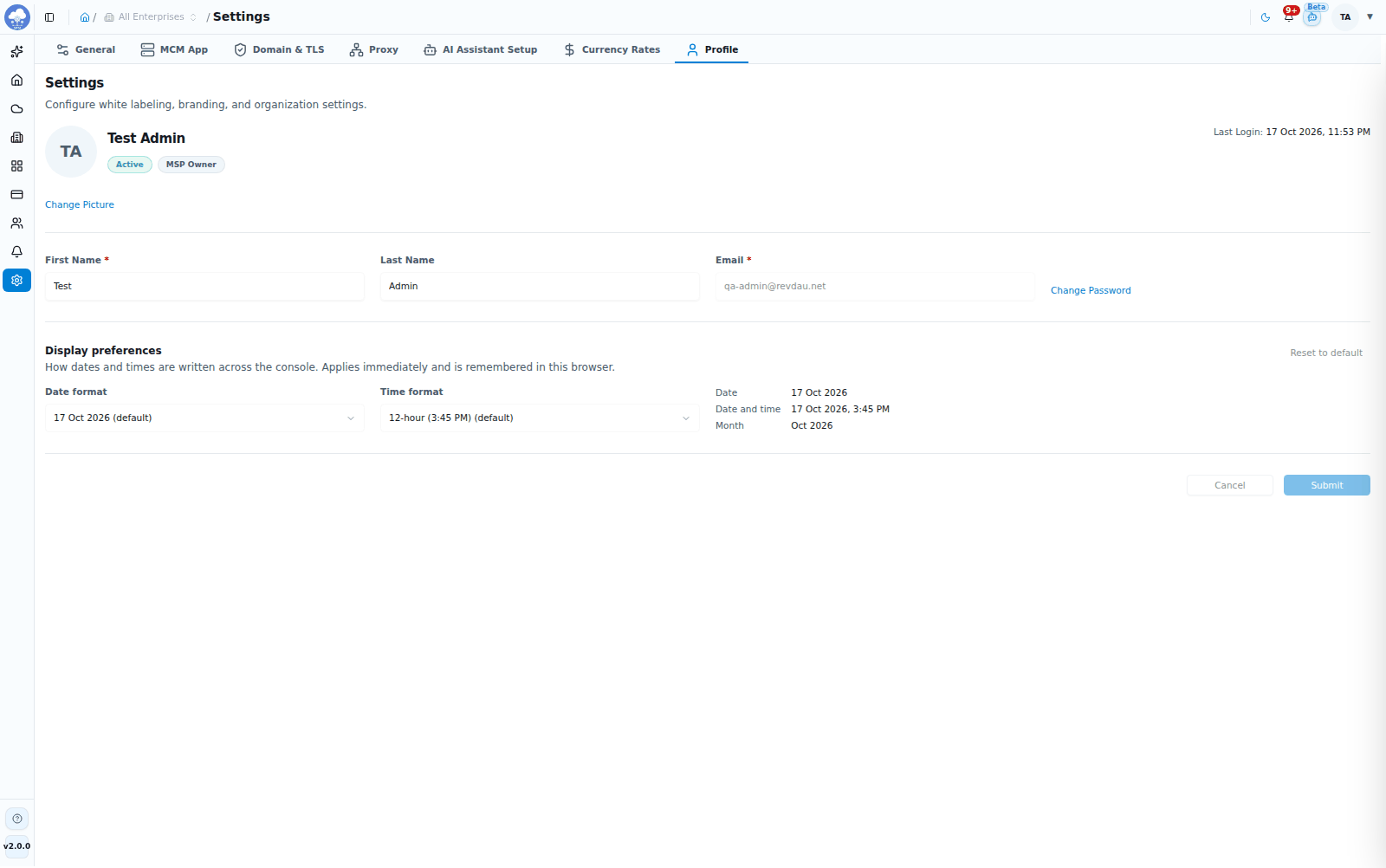Open the Cloud sidebar icon
The image size is (1386, 868).
16,109
